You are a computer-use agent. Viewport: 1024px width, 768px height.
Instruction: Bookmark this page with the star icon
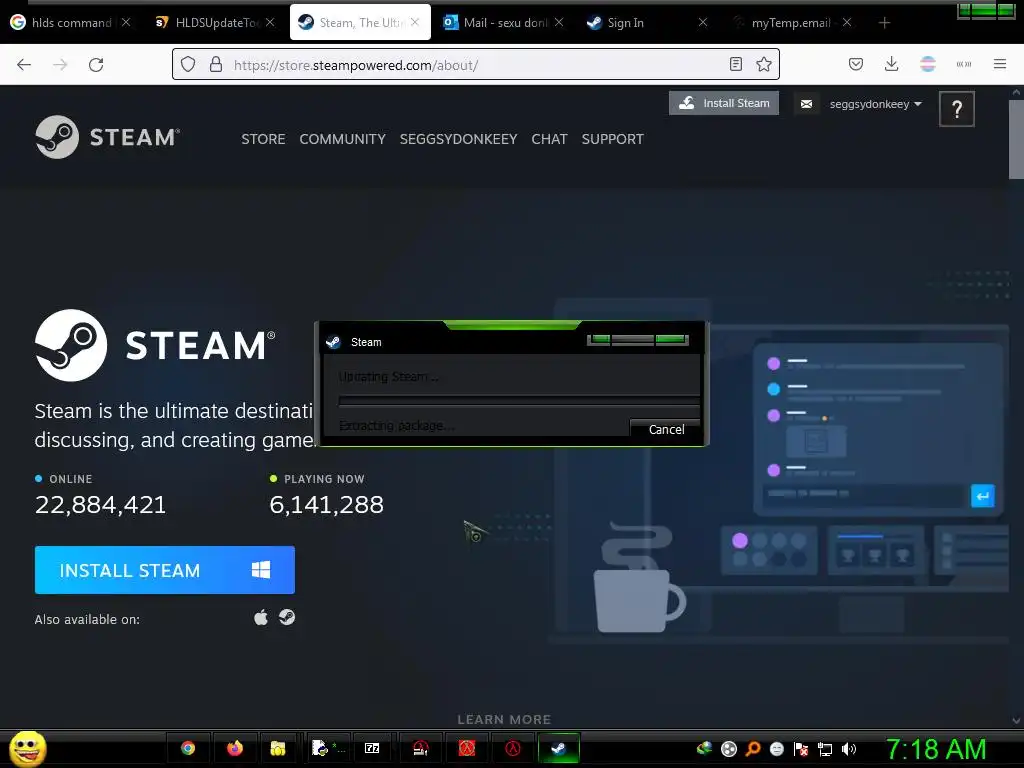(x=763, y=65)
